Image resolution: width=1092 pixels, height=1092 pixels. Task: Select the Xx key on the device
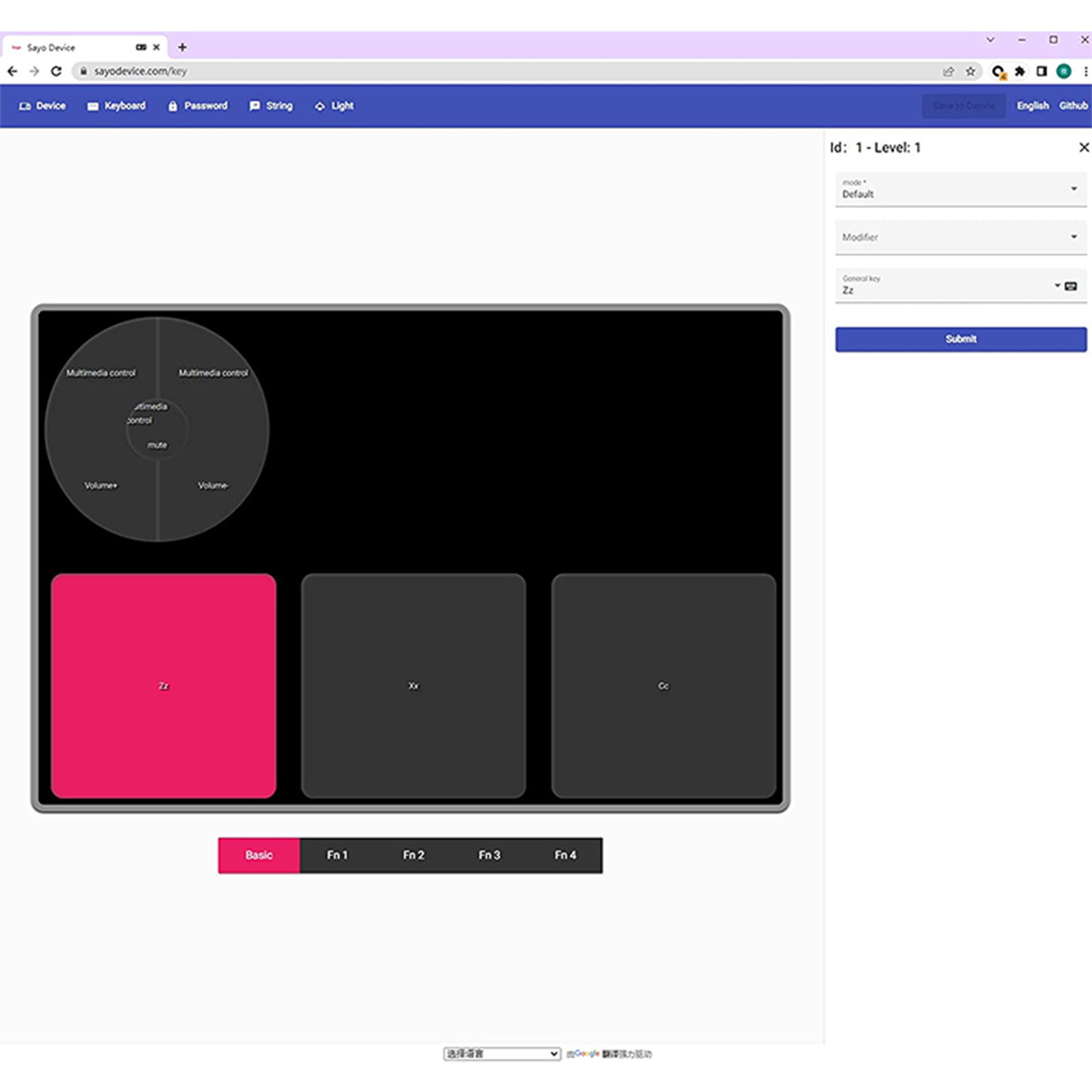pos(414,686)
